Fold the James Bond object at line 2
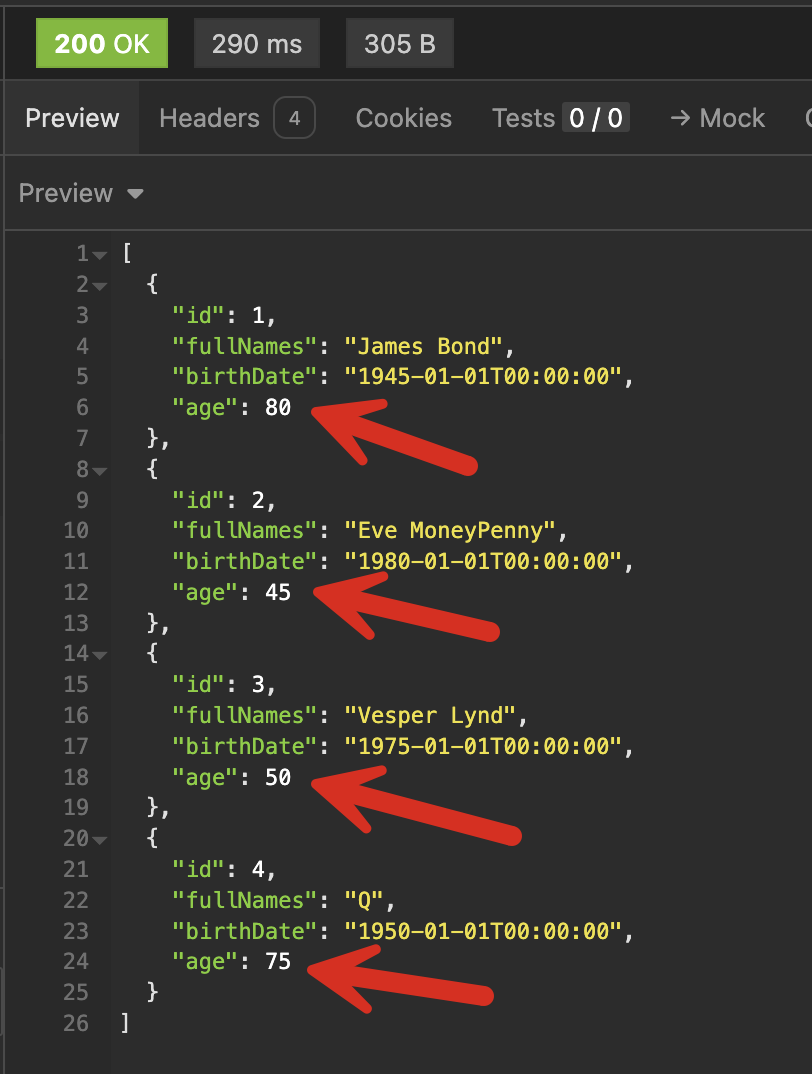This screenshot has width=812, height=1074. [99, 286]
